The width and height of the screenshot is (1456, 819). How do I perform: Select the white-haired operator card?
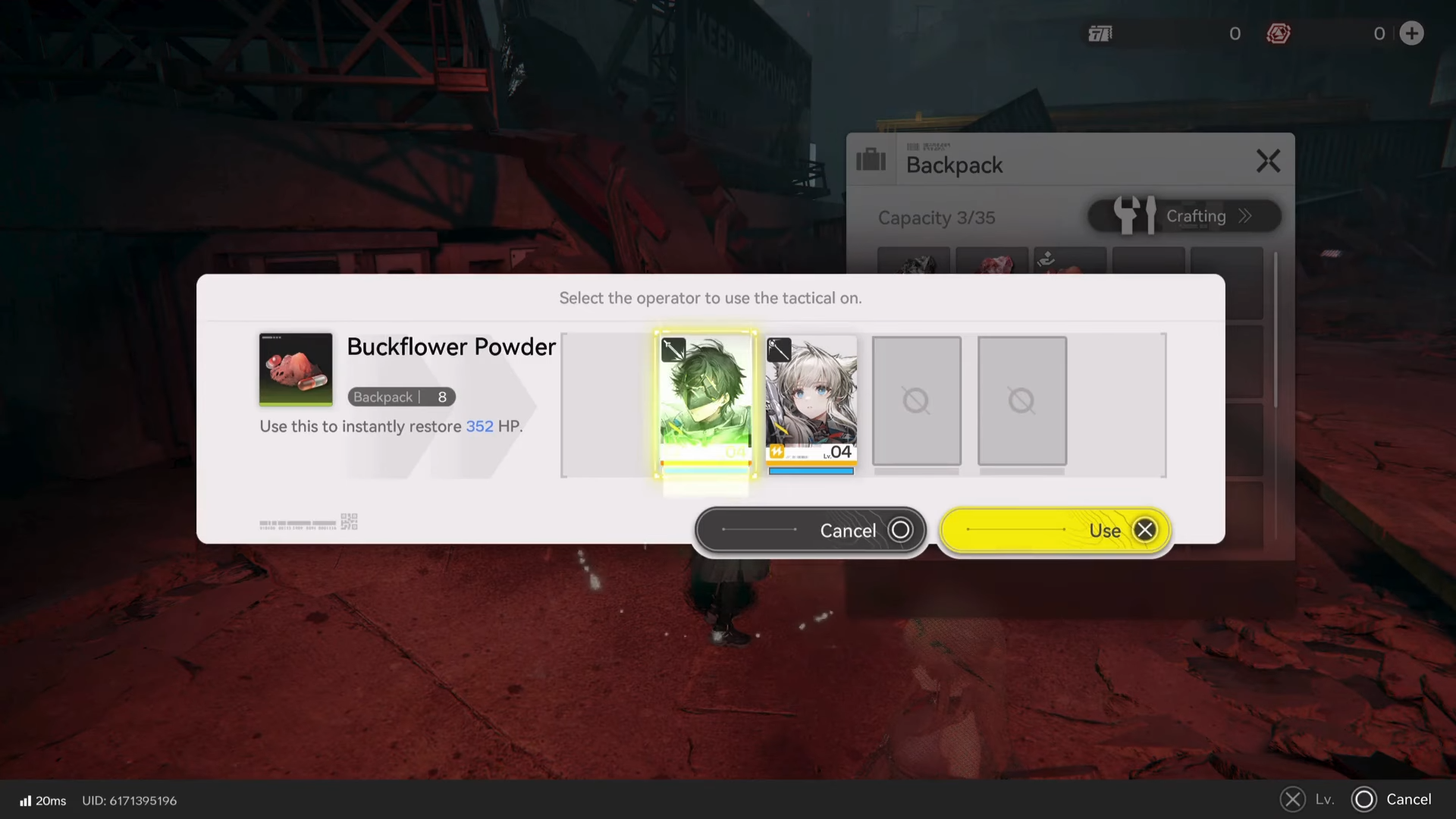click(x=811, y=403)
